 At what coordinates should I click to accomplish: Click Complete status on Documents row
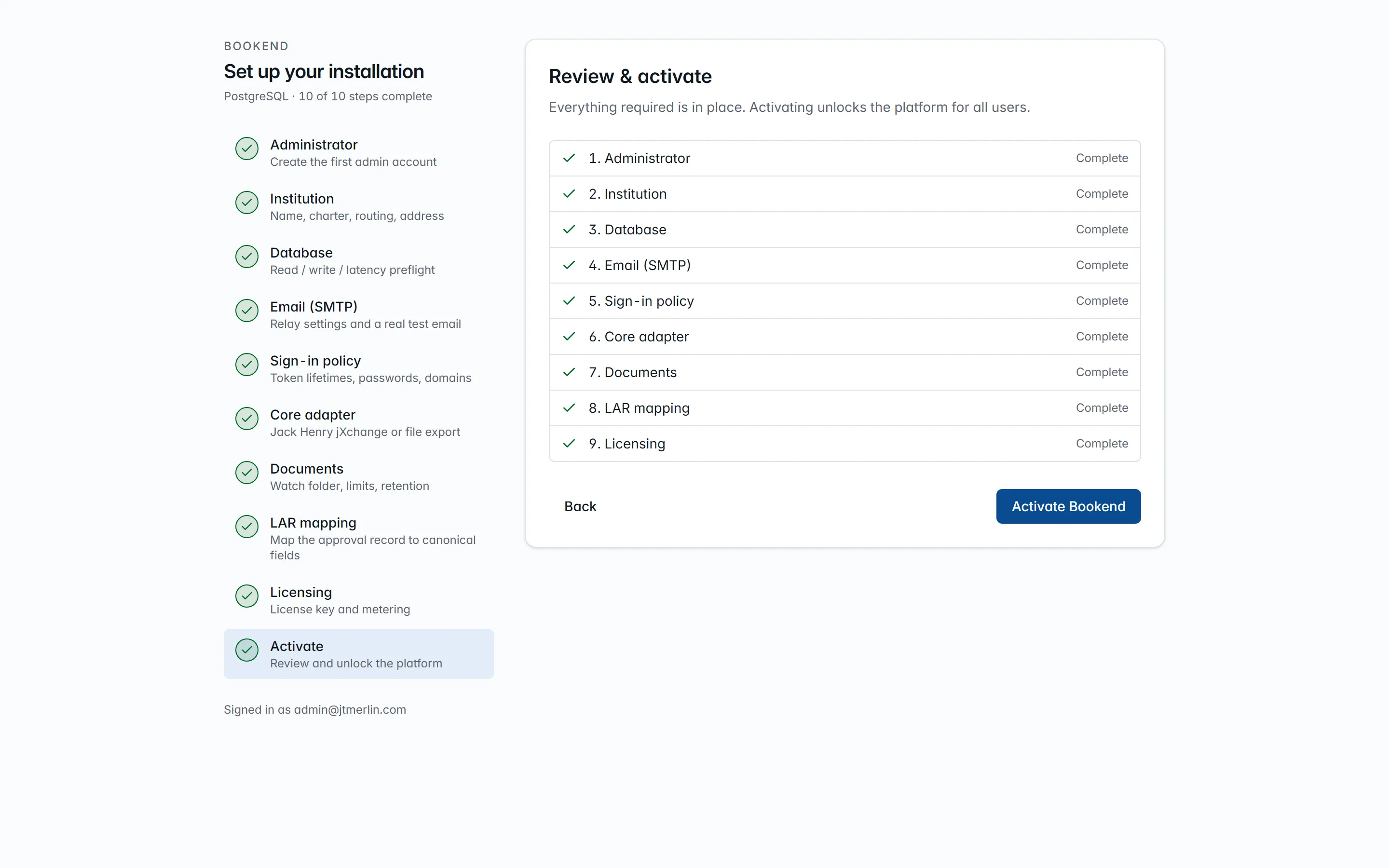[1102, 372]
